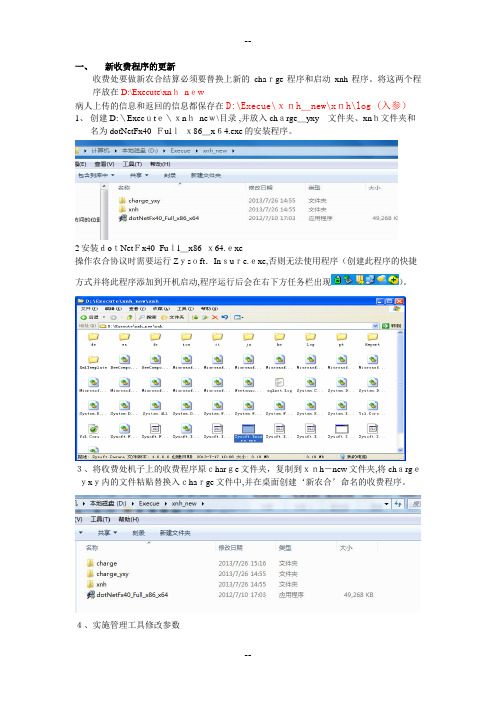Click green lock tray icon in taskbar strip

tap(338, 280)
